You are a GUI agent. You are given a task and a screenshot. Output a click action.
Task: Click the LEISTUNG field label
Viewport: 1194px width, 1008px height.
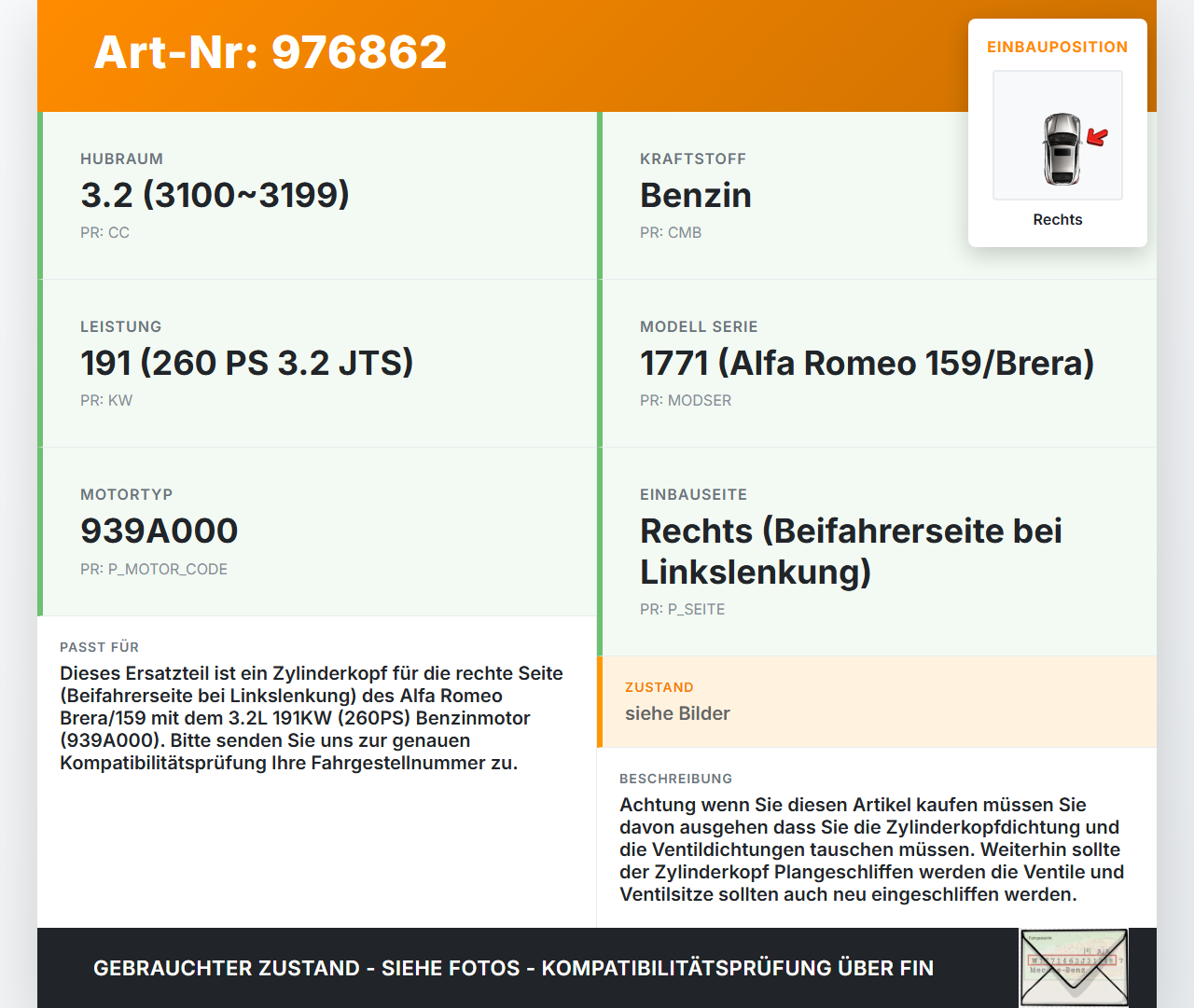pos(121,326)
